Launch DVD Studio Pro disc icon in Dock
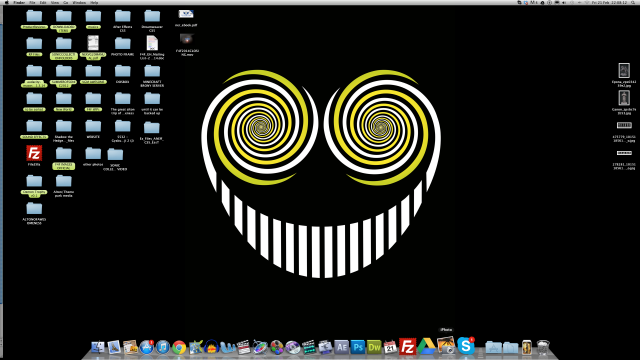The width and height of the screenshot is (640, 360). point(293,347)
